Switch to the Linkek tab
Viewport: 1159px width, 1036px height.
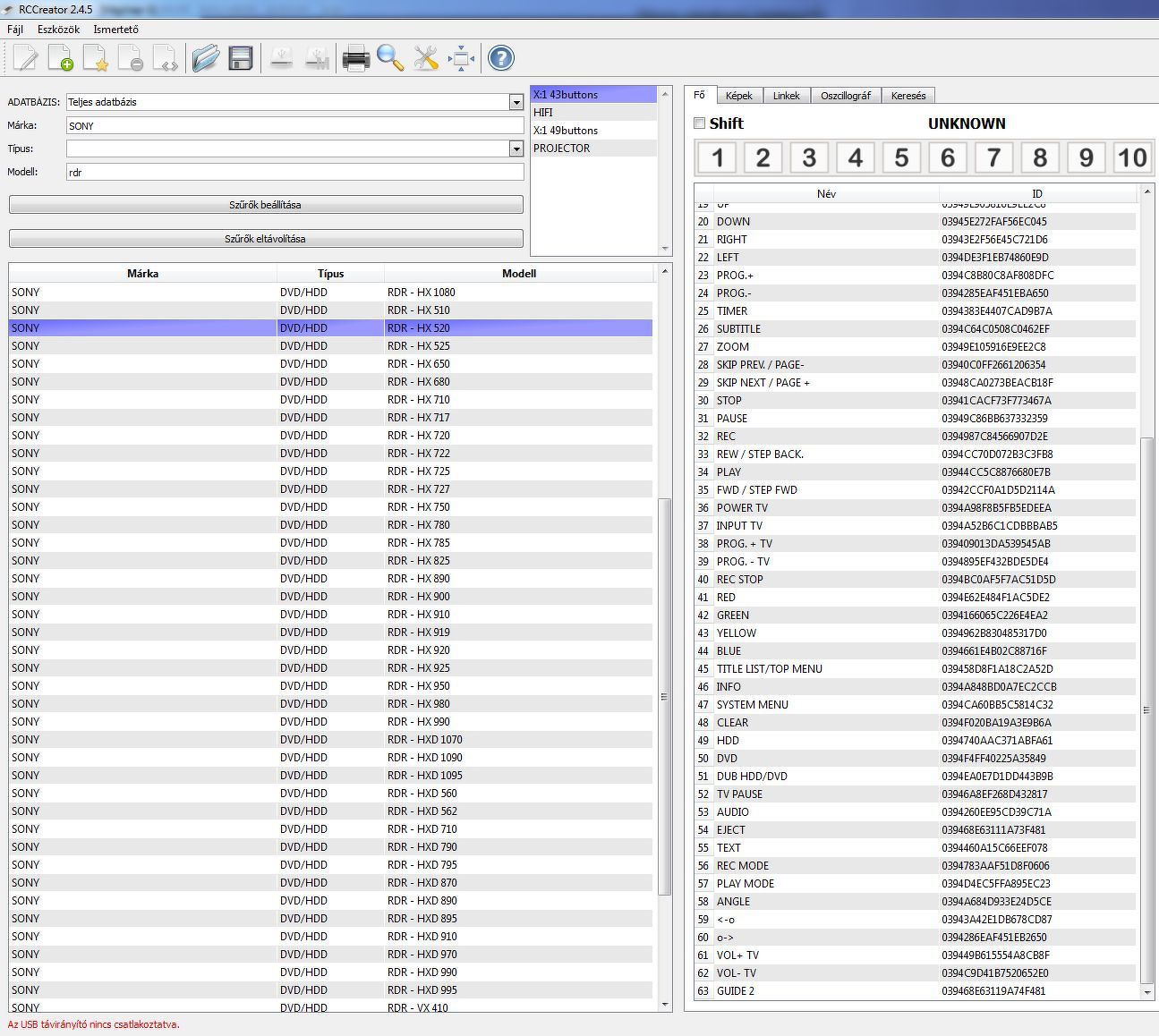pyautogui.click(x=787, y=96)
